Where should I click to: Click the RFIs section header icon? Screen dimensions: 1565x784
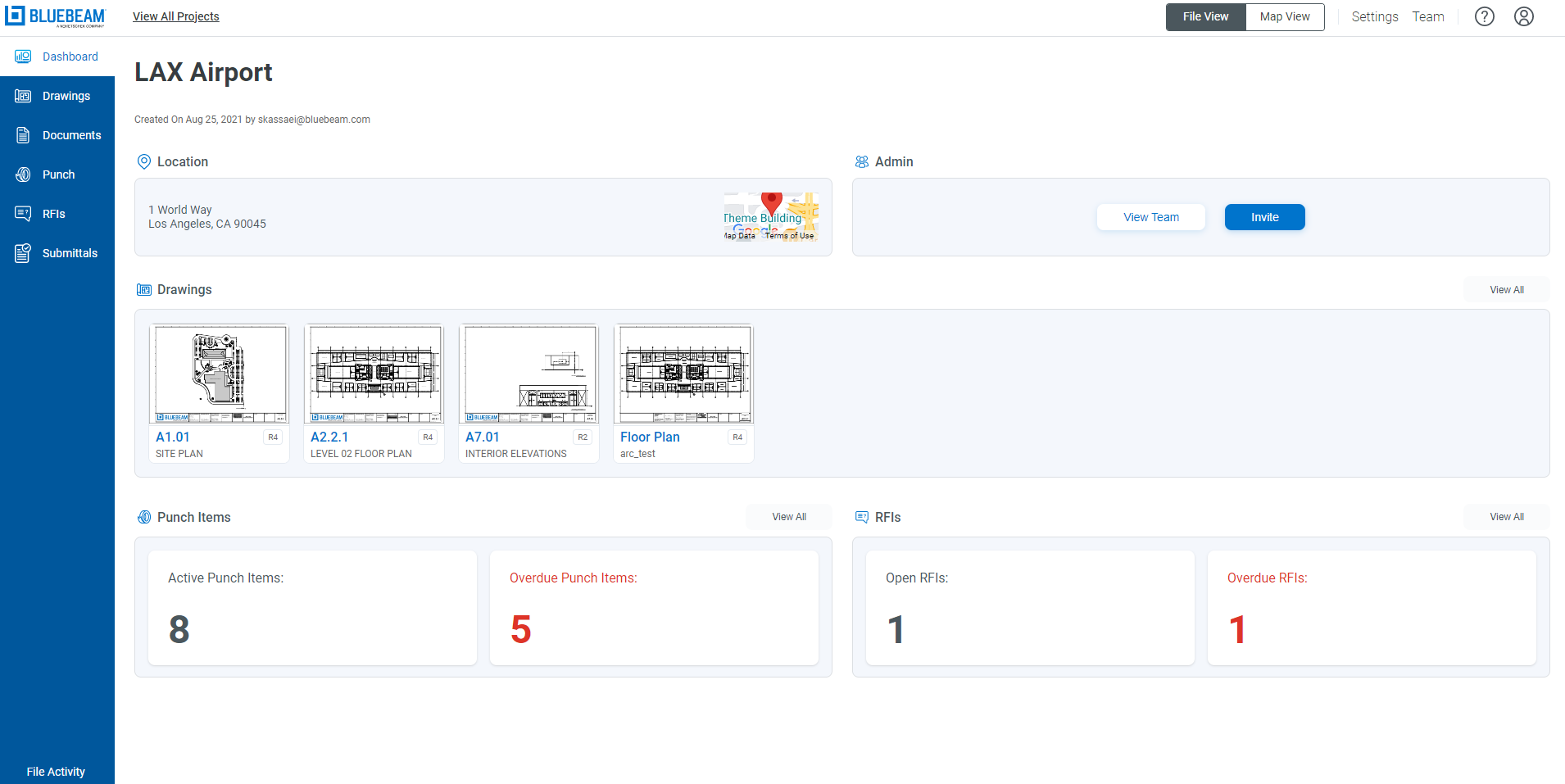coord(862,518)
